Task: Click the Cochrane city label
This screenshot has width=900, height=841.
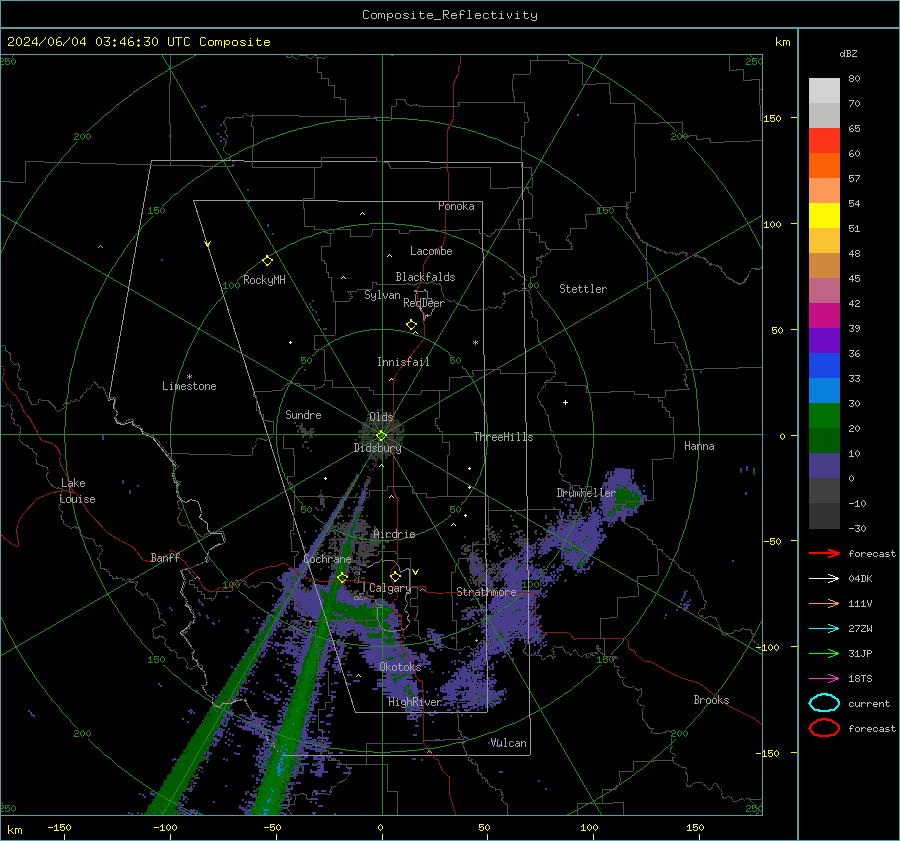Action: pyautogui.click(x=327, y=559)
